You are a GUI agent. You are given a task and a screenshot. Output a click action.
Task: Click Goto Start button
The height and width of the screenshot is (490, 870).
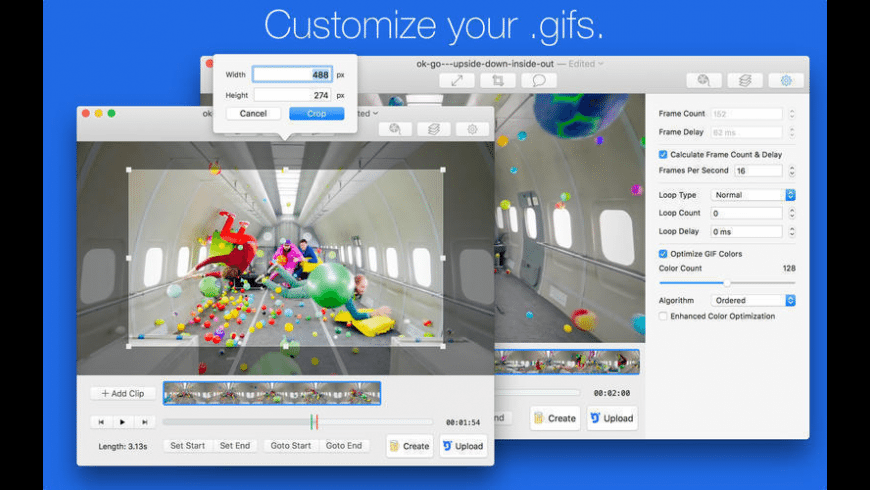[x=291, y=446]
